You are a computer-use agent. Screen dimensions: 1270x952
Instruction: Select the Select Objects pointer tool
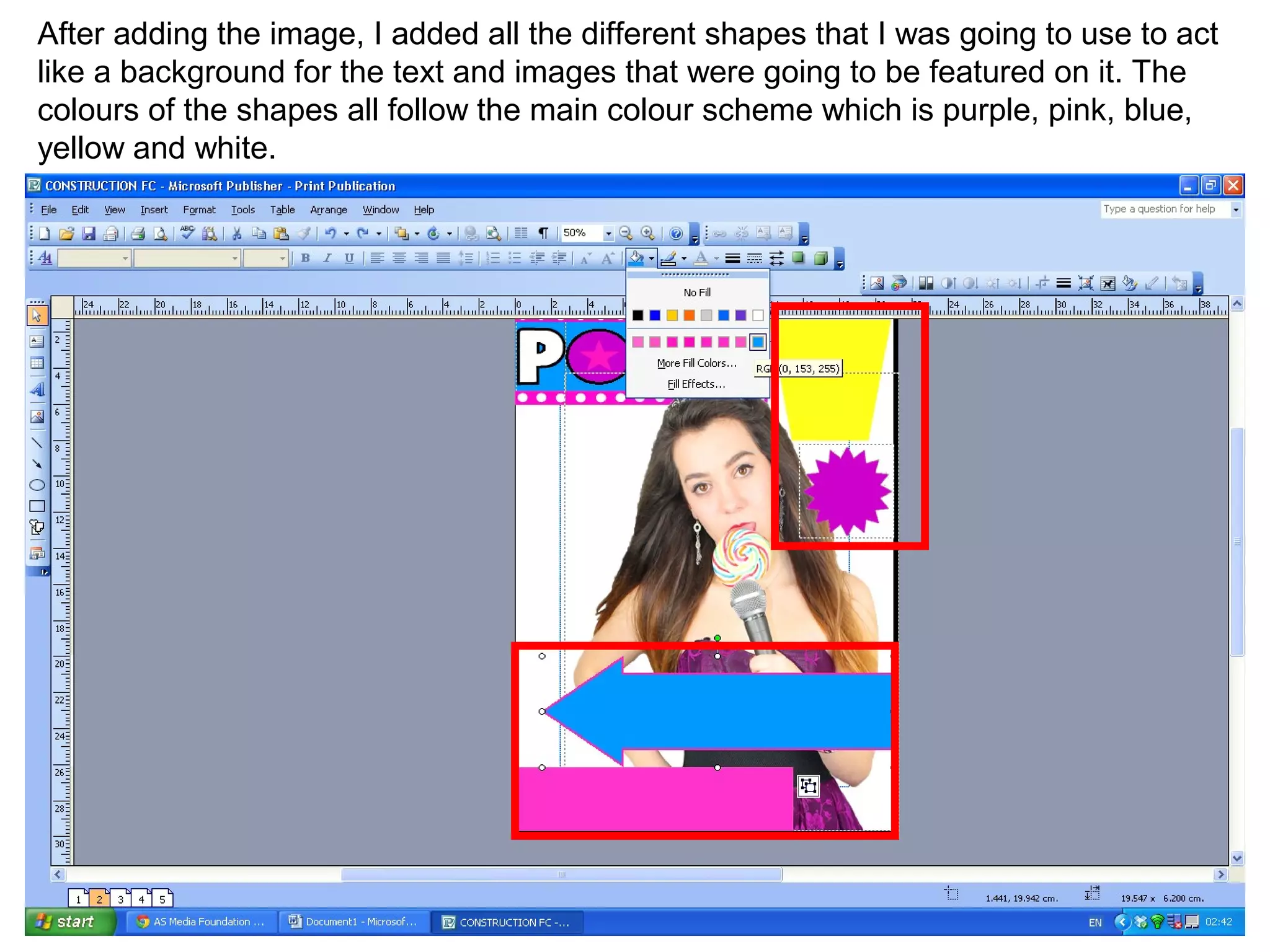click(x=37, y=315)
